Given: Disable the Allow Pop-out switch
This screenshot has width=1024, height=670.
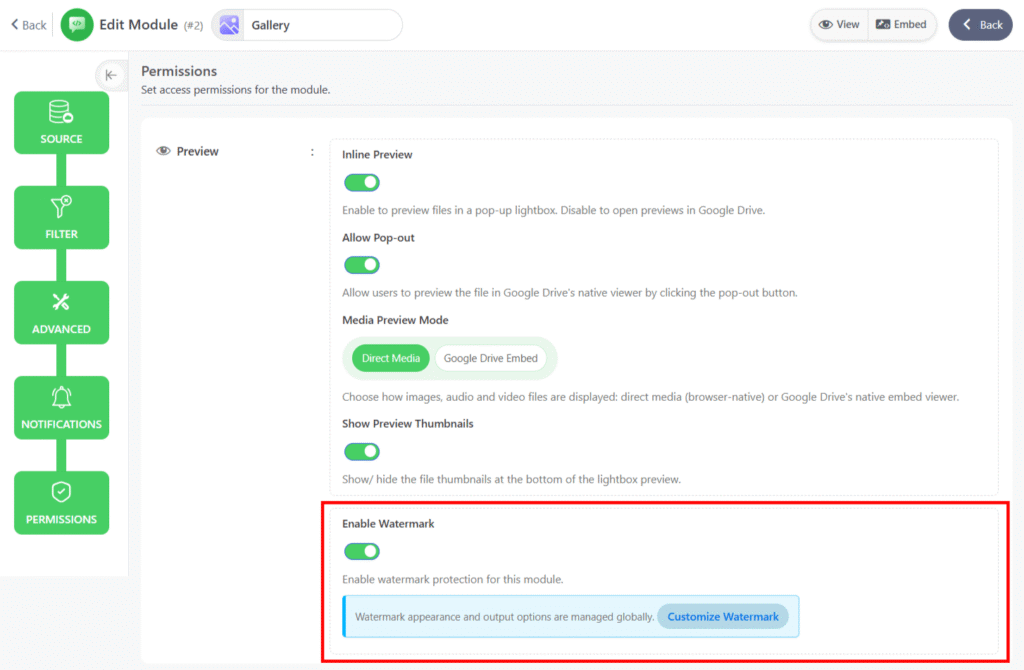Looking at the screenshot, I should (362, 265).
